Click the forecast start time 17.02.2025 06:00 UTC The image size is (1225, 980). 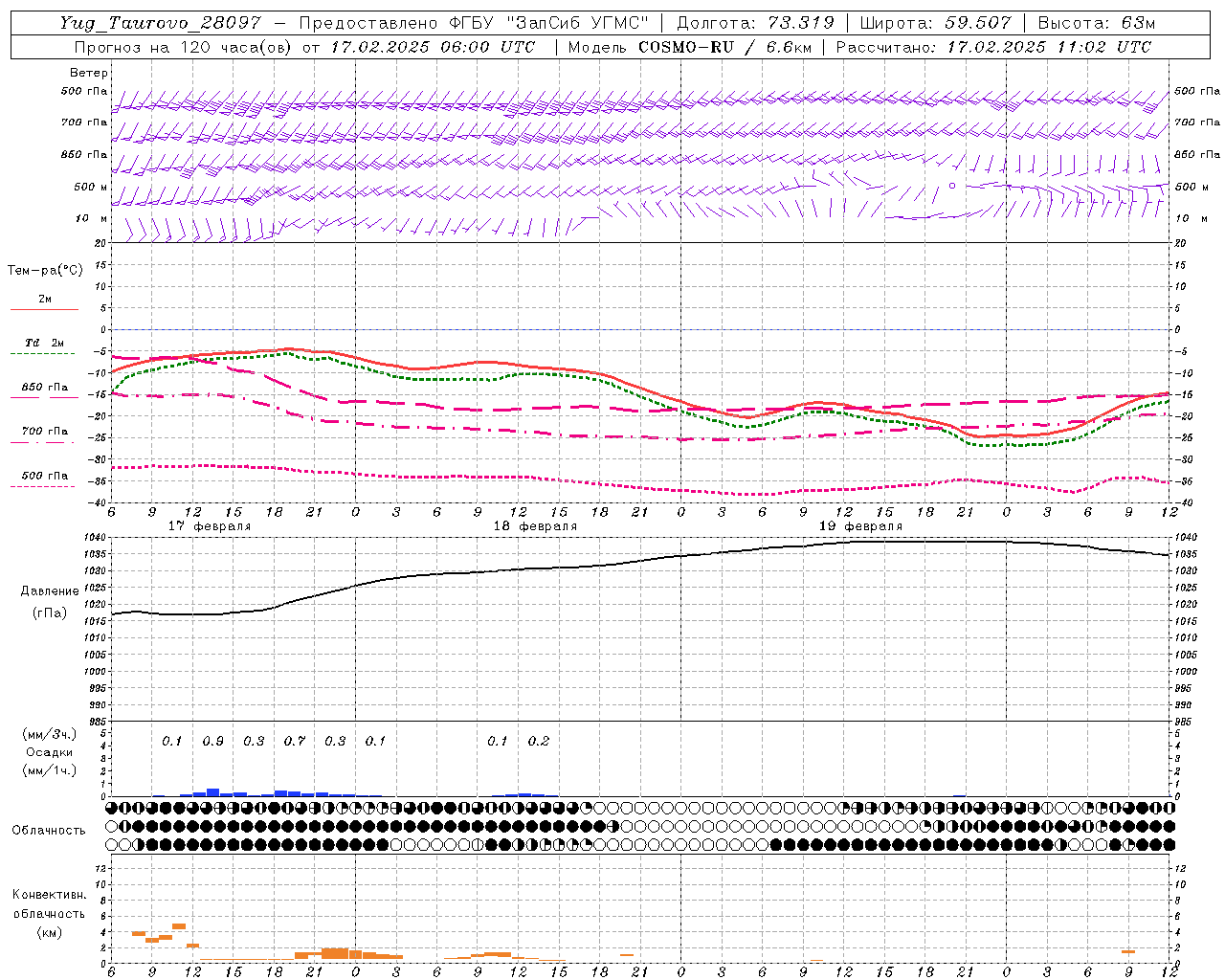coord(433,47)
